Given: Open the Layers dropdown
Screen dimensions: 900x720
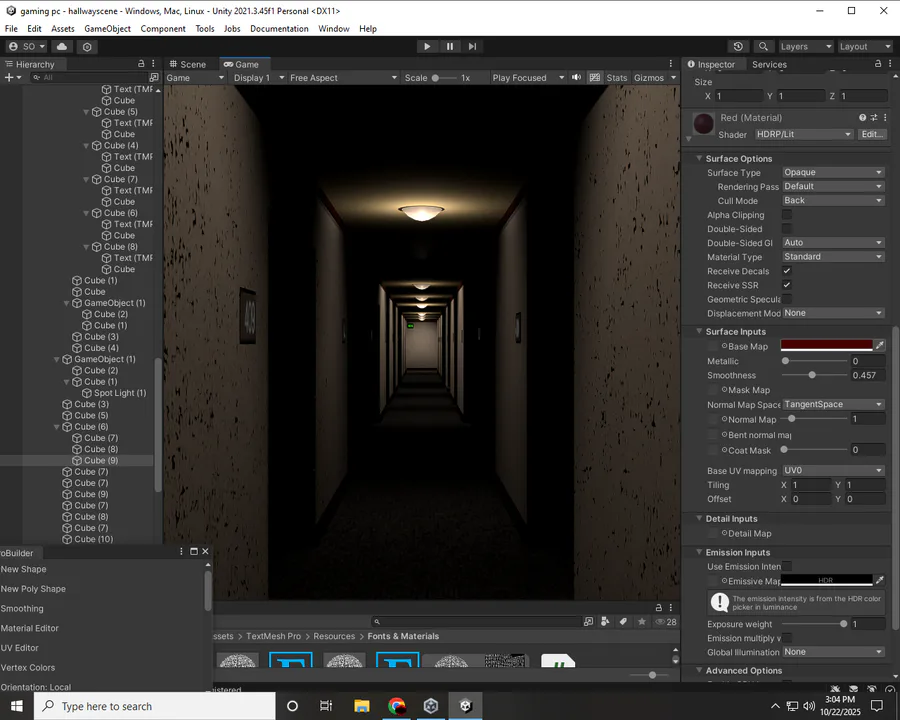Looking at the screenshot, I should pos(806,47).
